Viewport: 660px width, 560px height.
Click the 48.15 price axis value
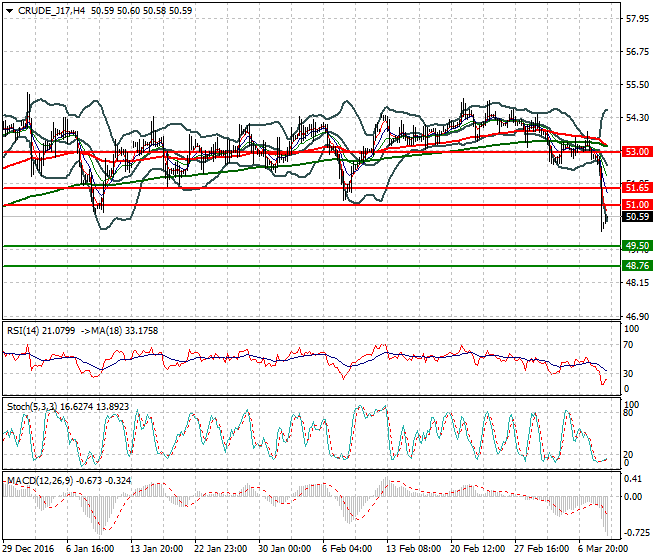pos(638,283)
